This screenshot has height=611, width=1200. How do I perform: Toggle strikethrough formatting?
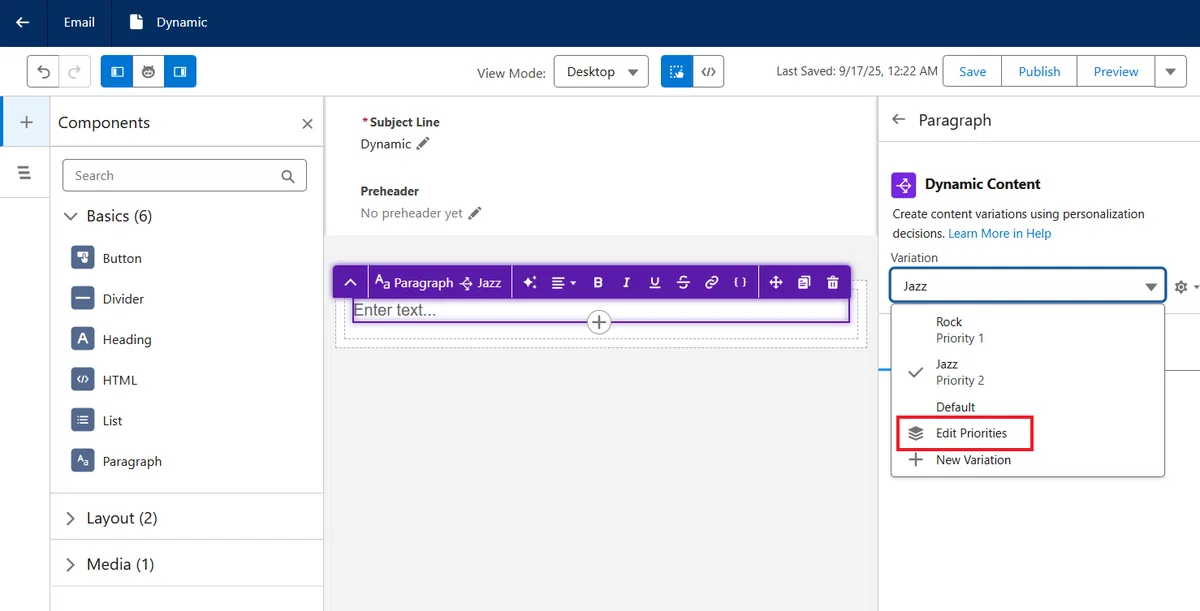tap(683, 283)
